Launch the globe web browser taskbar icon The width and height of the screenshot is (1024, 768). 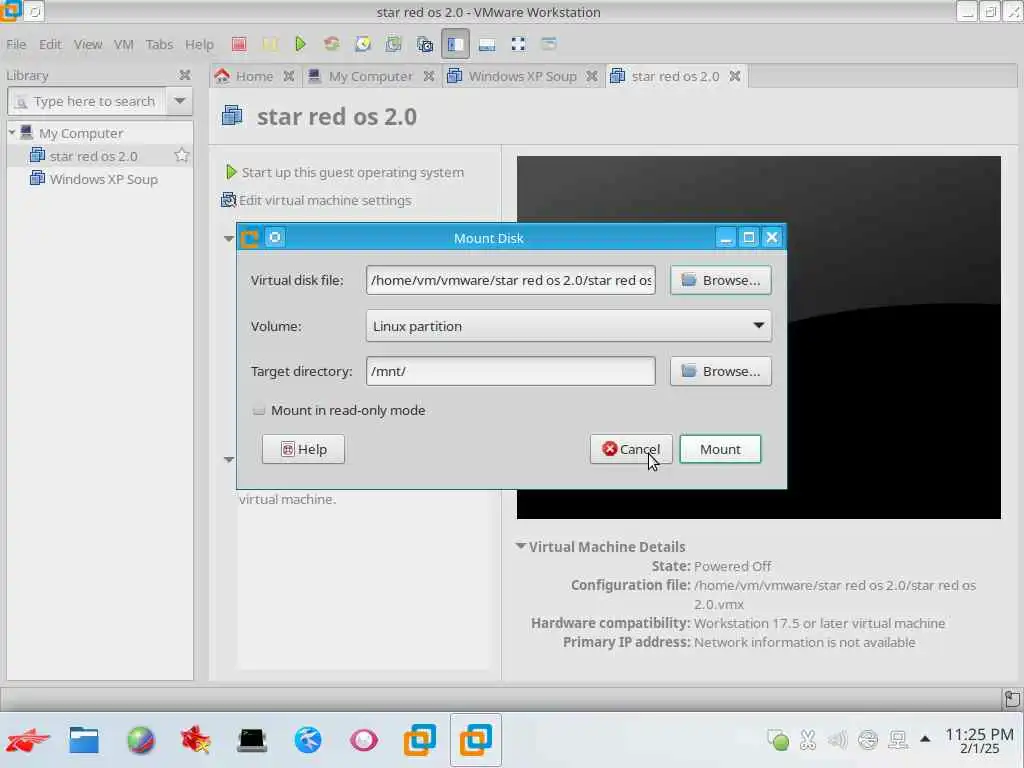(140, 740)
